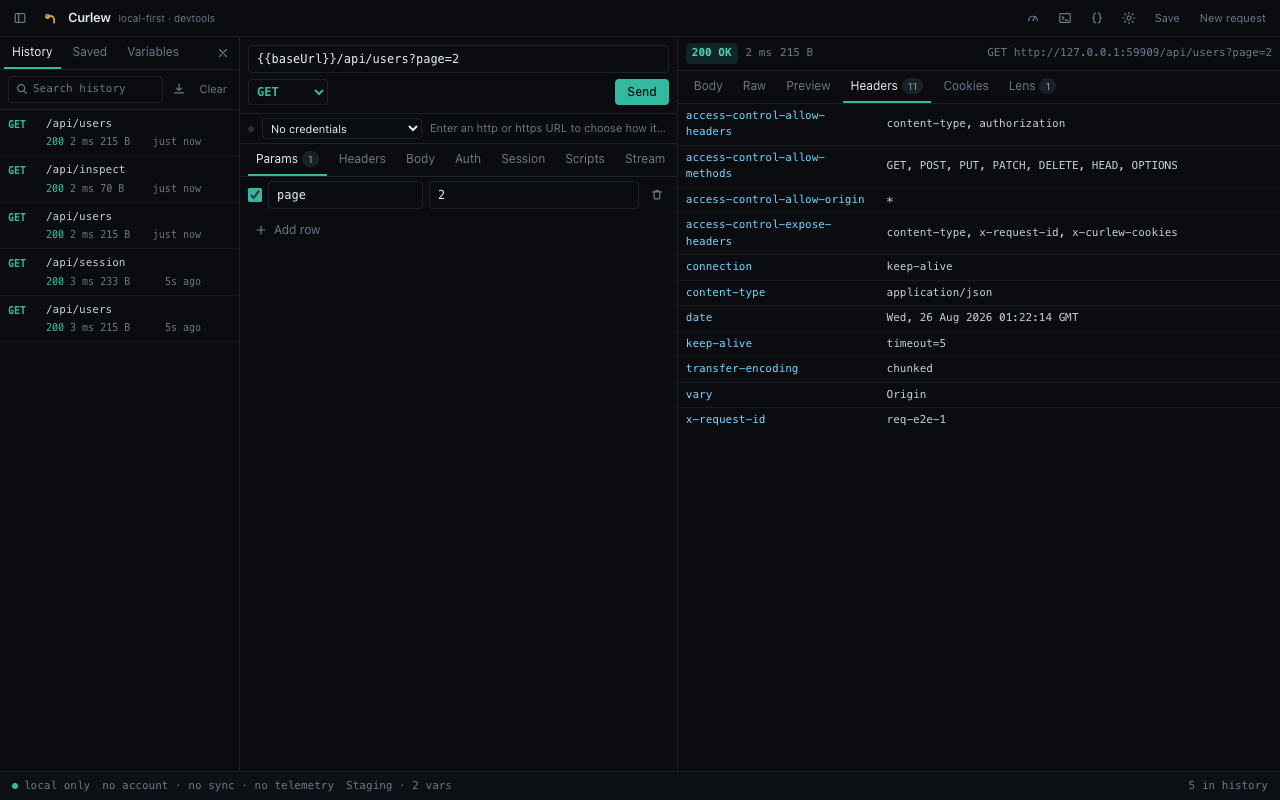
Task: Show the response Lens tab
Action: 1032,86
